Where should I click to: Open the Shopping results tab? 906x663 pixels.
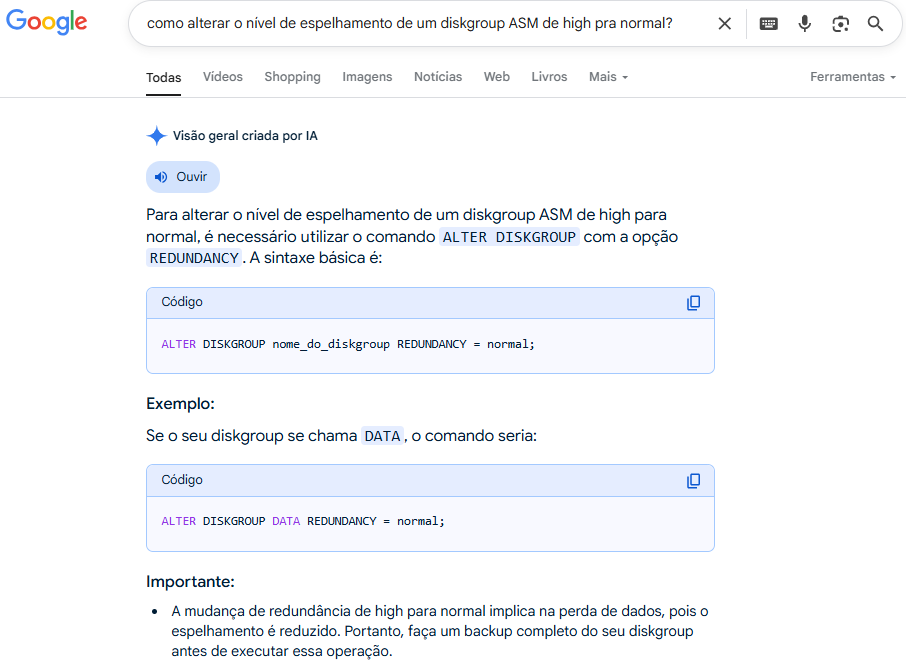[292, 77]
